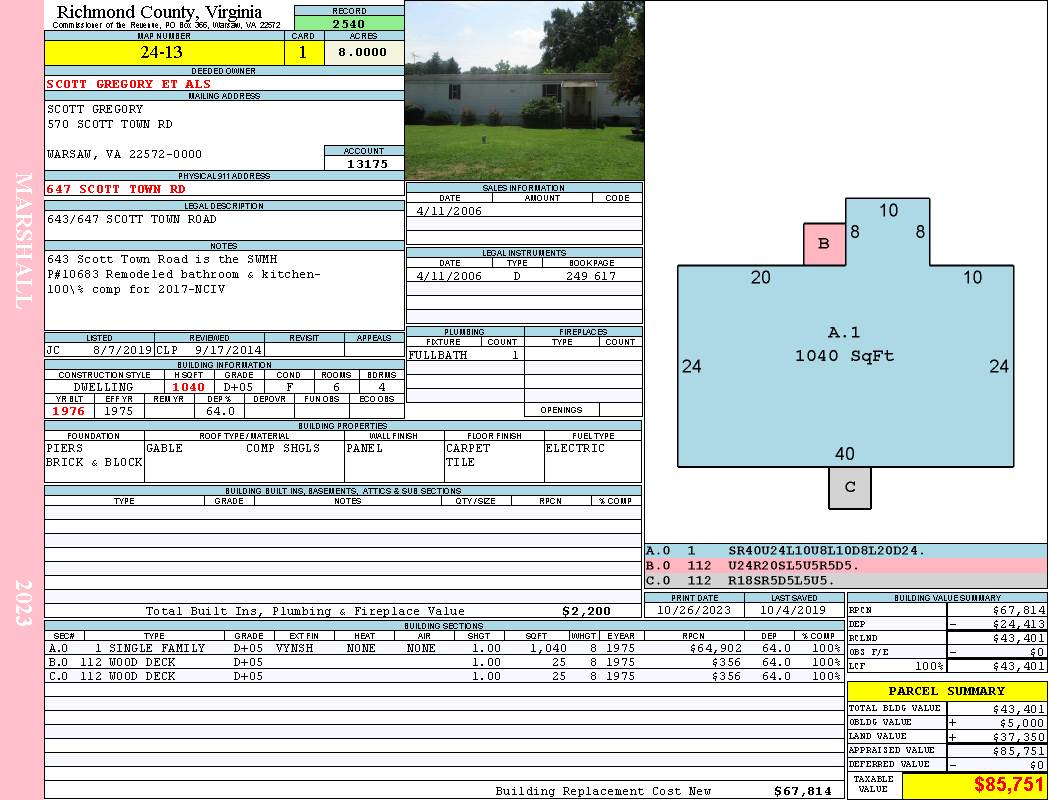
Task: Click the property photo thumbnail
Action: tap(524, 91)
